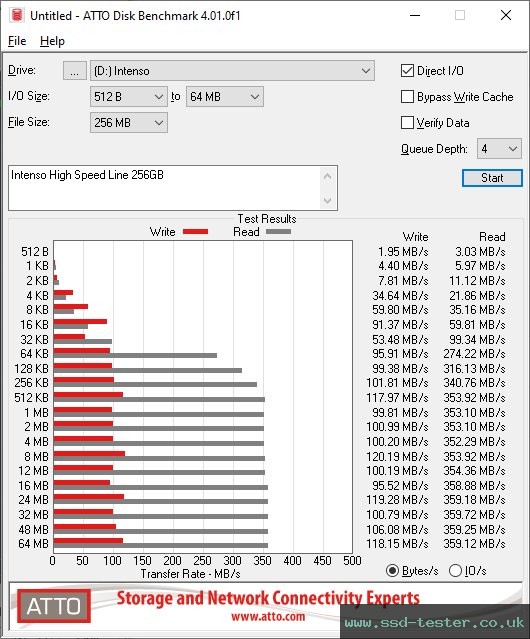
Task: Enable the Verify Data checkbox
Action: pos(407,123)
